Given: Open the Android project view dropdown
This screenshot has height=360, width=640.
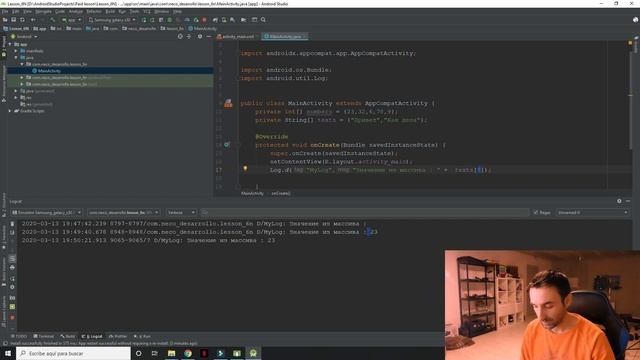Looking at the screenshot, I should tap(24, 36).
